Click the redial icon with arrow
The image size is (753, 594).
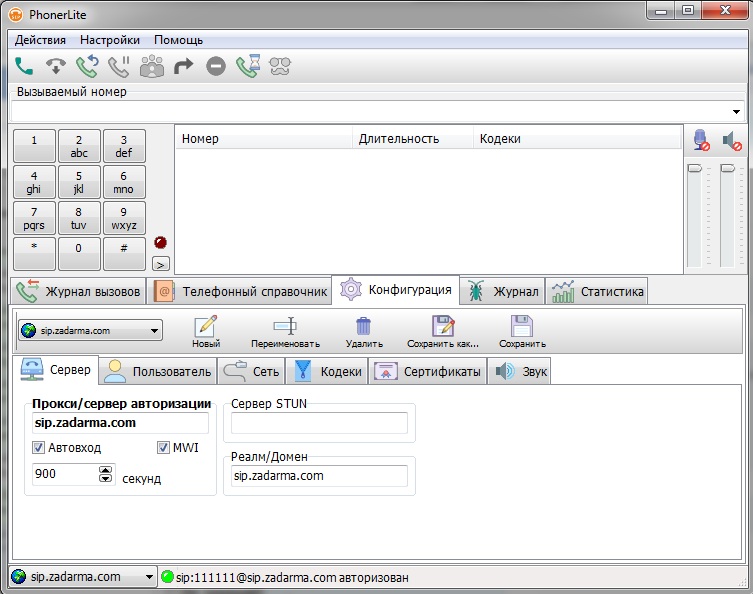pyautogui.click(x=87, y=66)
